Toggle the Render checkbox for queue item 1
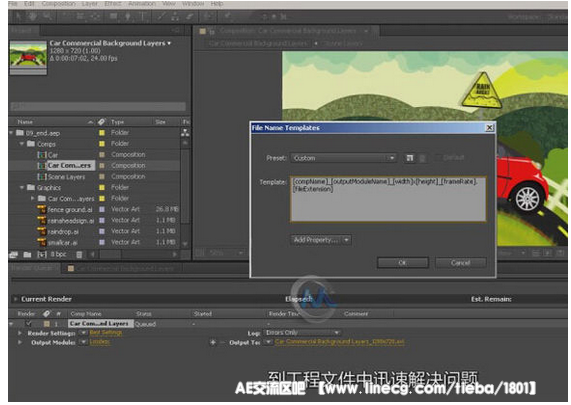Viewport: 571px width, 405px height. click(x=28, y=323)
